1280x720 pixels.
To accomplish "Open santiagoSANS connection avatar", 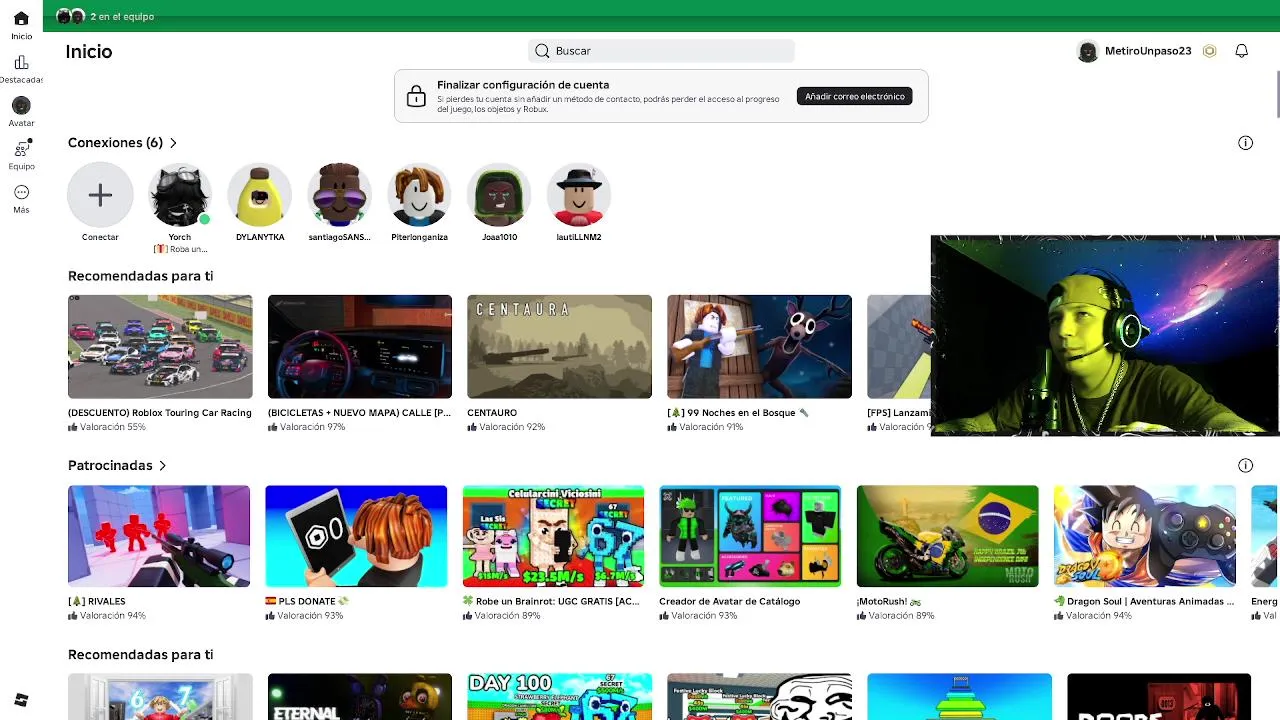I will (339, 195).
